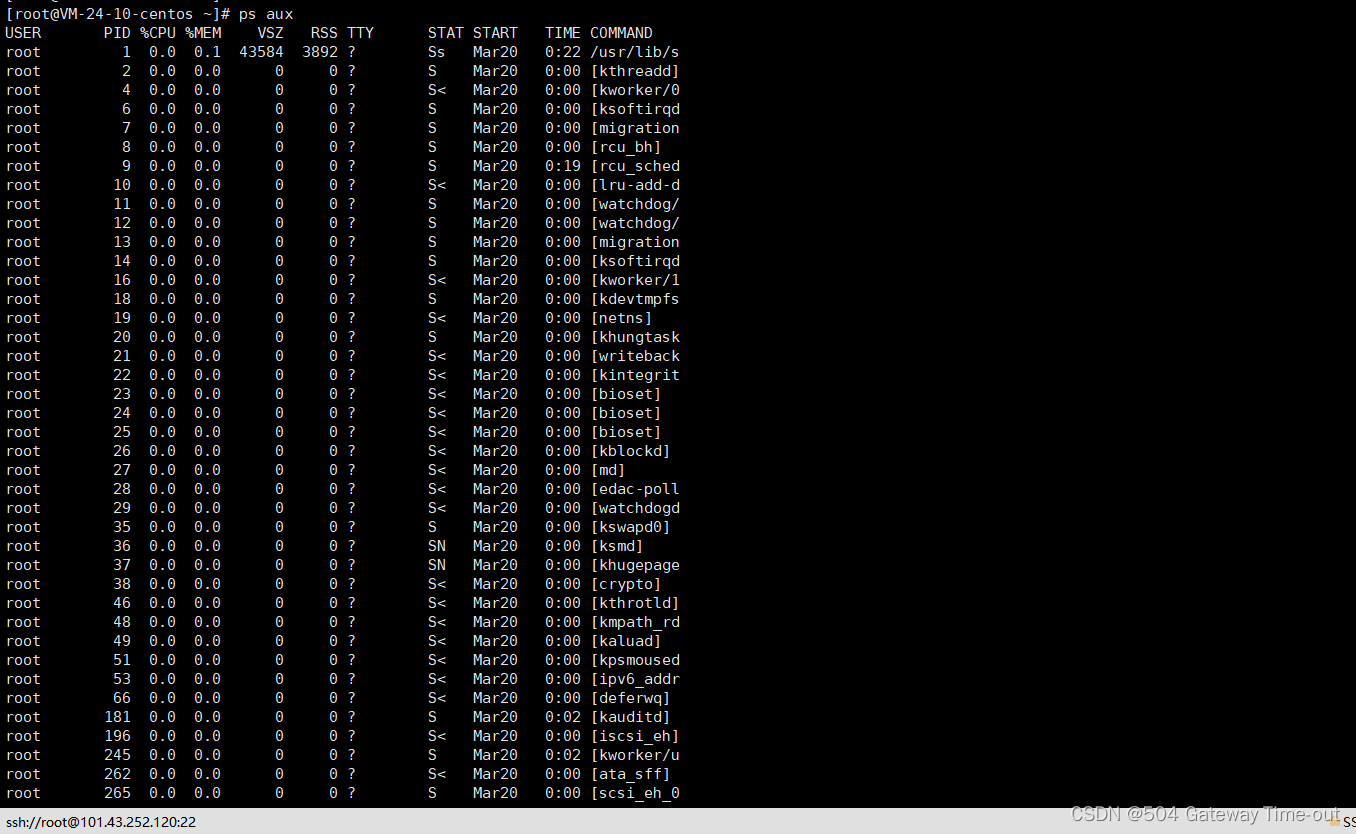Click the [khungtask command text
1356x834 pixels.
tap(635, 337)
